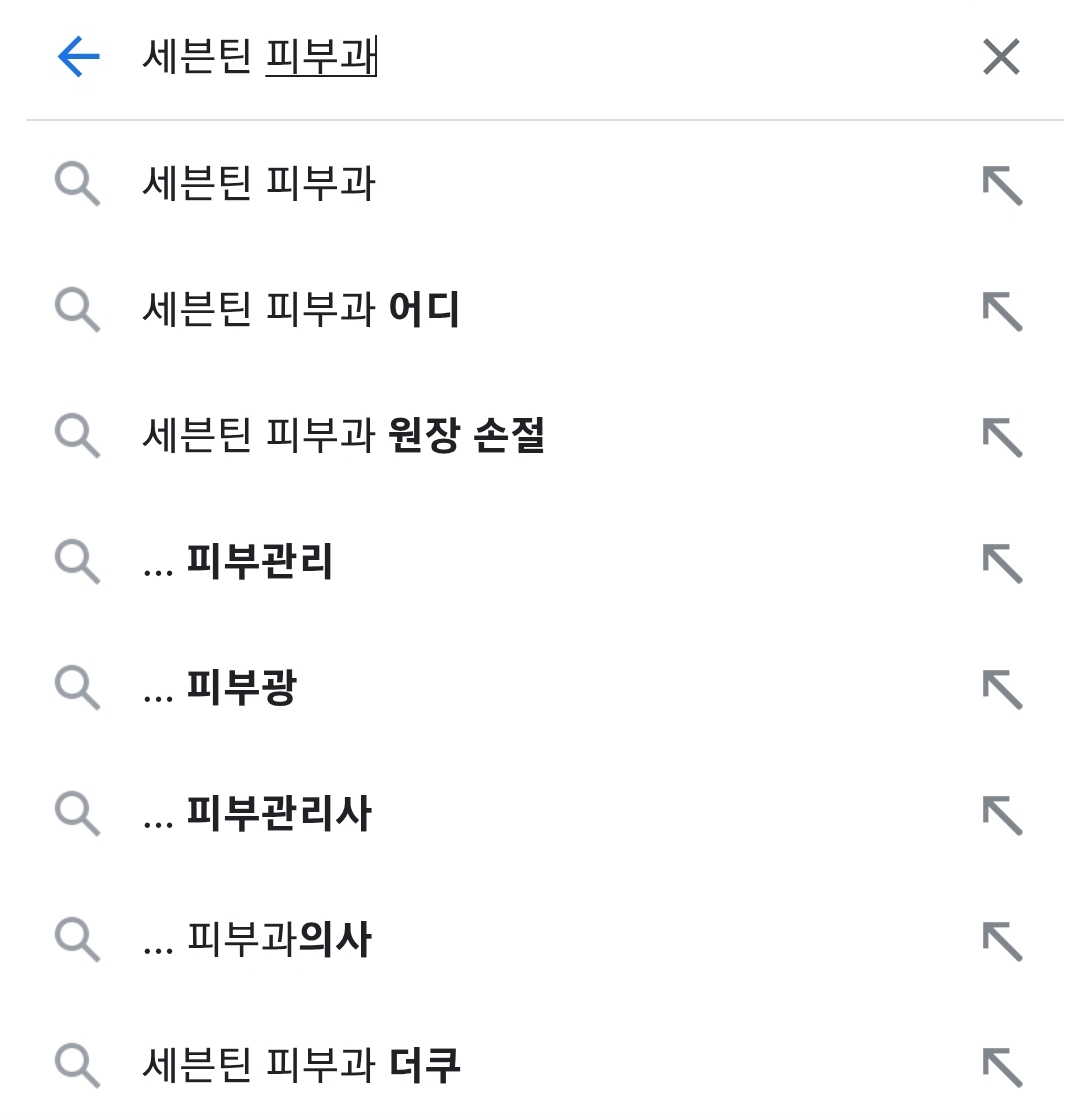Image resolution: width=1080 pixels, height=1119 pixels.
Task: Click the fill-in arrow beside '... 피부관리사'
Action: (x=1002, y=815)
